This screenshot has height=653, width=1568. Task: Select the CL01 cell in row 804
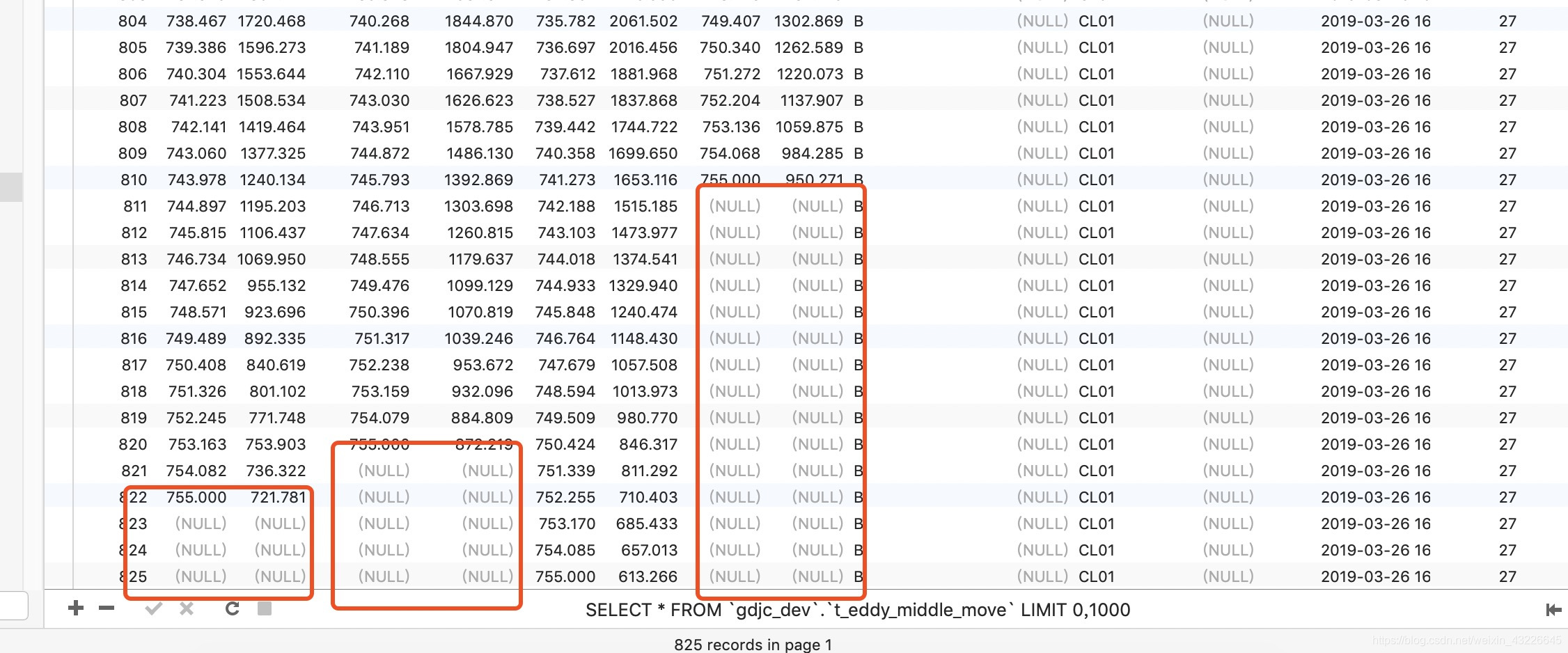click(1097, 21)
